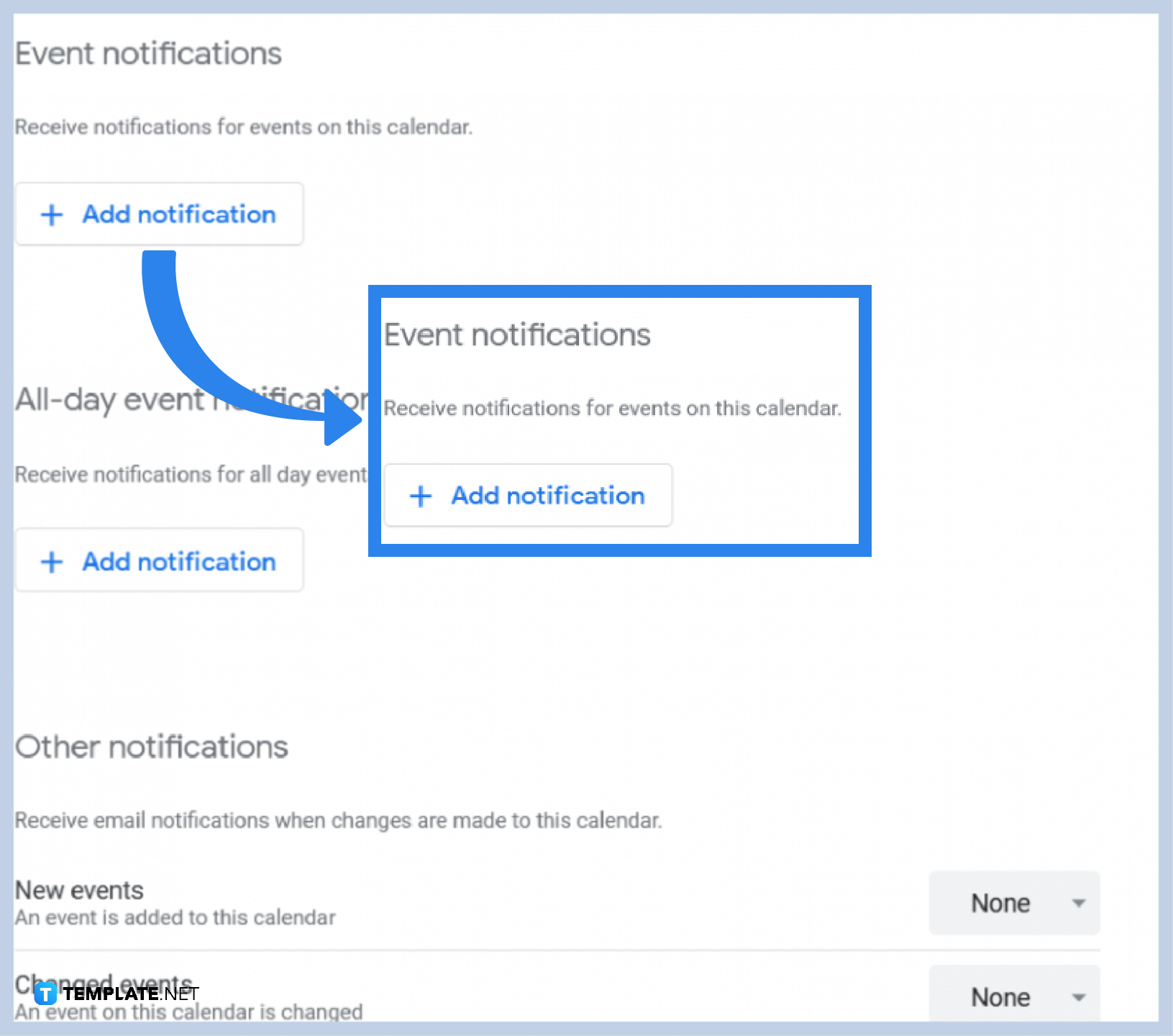Click the 'Other notifications' section heading

(152, 747)
